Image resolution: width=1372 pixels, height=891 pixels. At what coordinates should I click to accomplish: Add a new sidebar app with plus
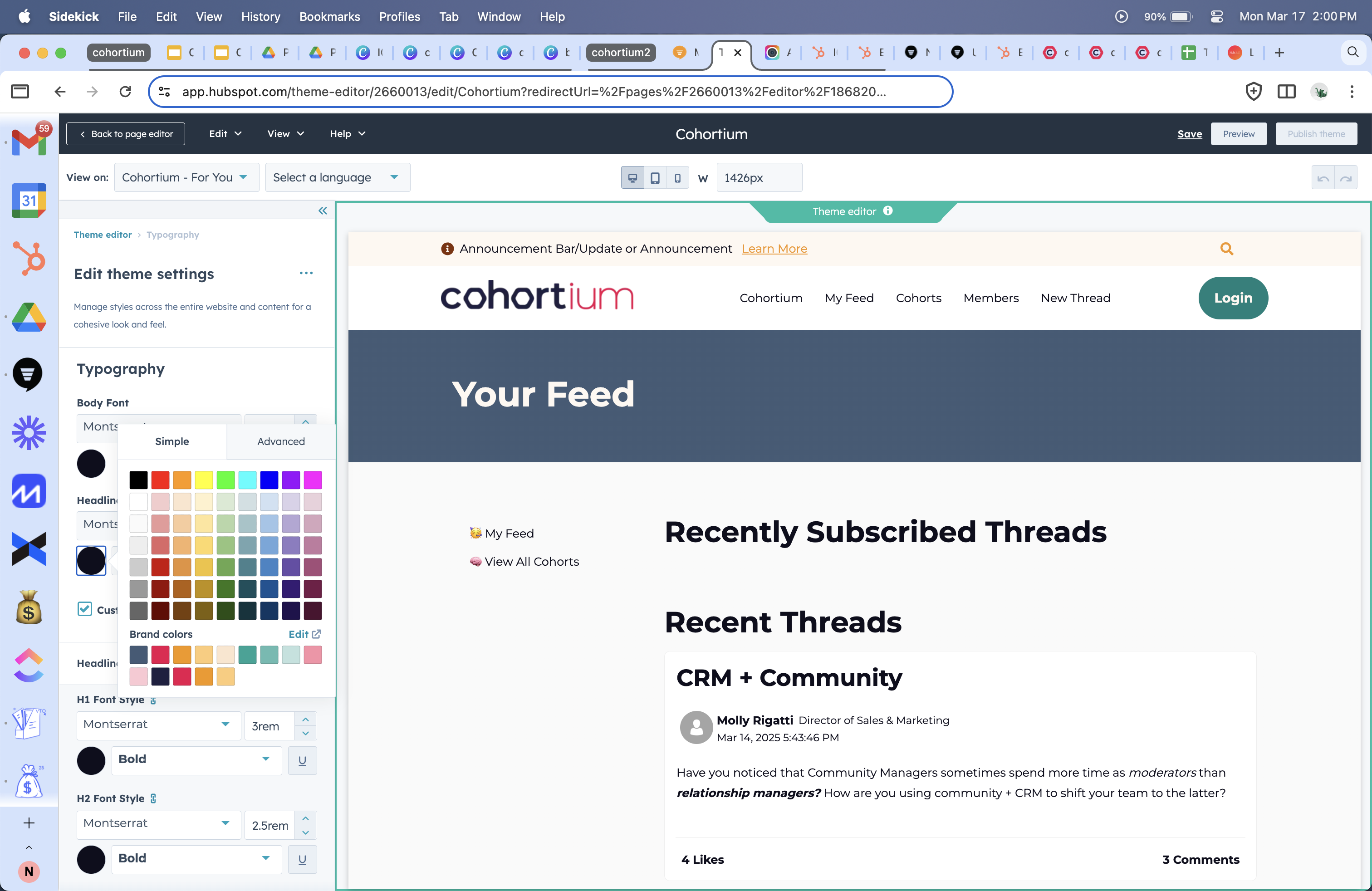(x=29, y=823)
